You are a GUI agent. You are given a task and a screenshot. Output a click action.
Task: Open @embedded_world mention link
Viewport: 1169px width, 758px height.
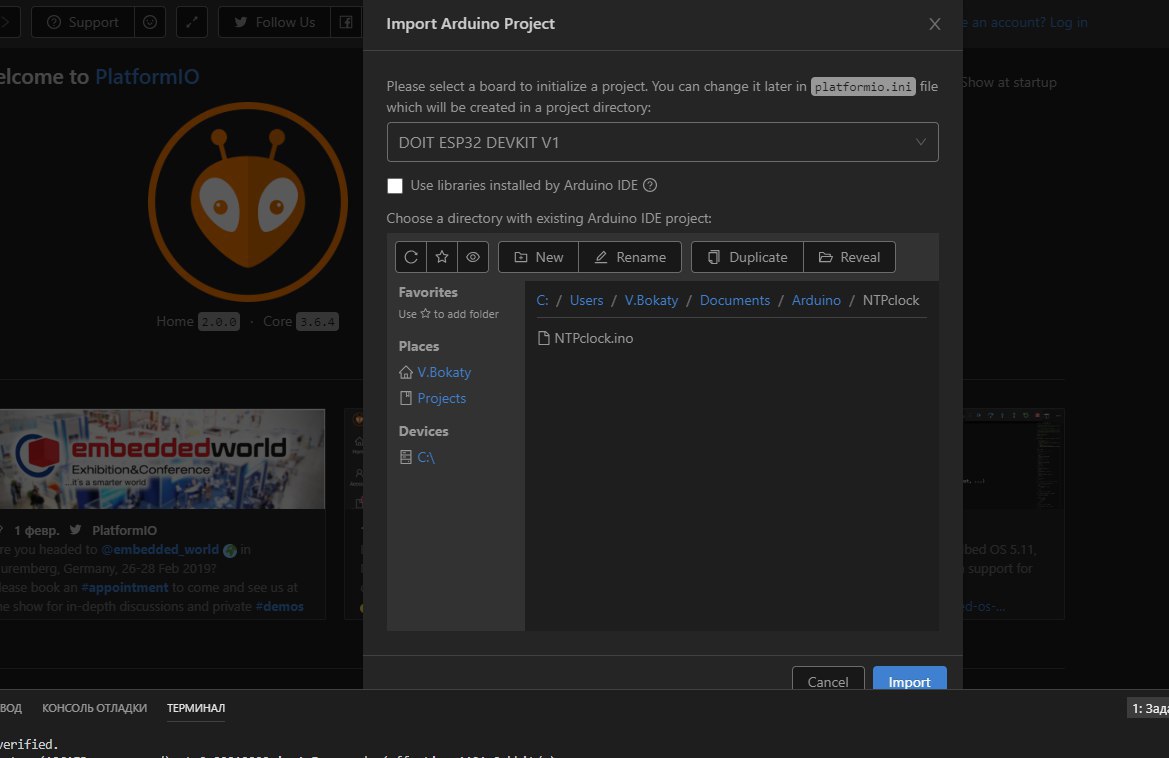coord(160,549)
